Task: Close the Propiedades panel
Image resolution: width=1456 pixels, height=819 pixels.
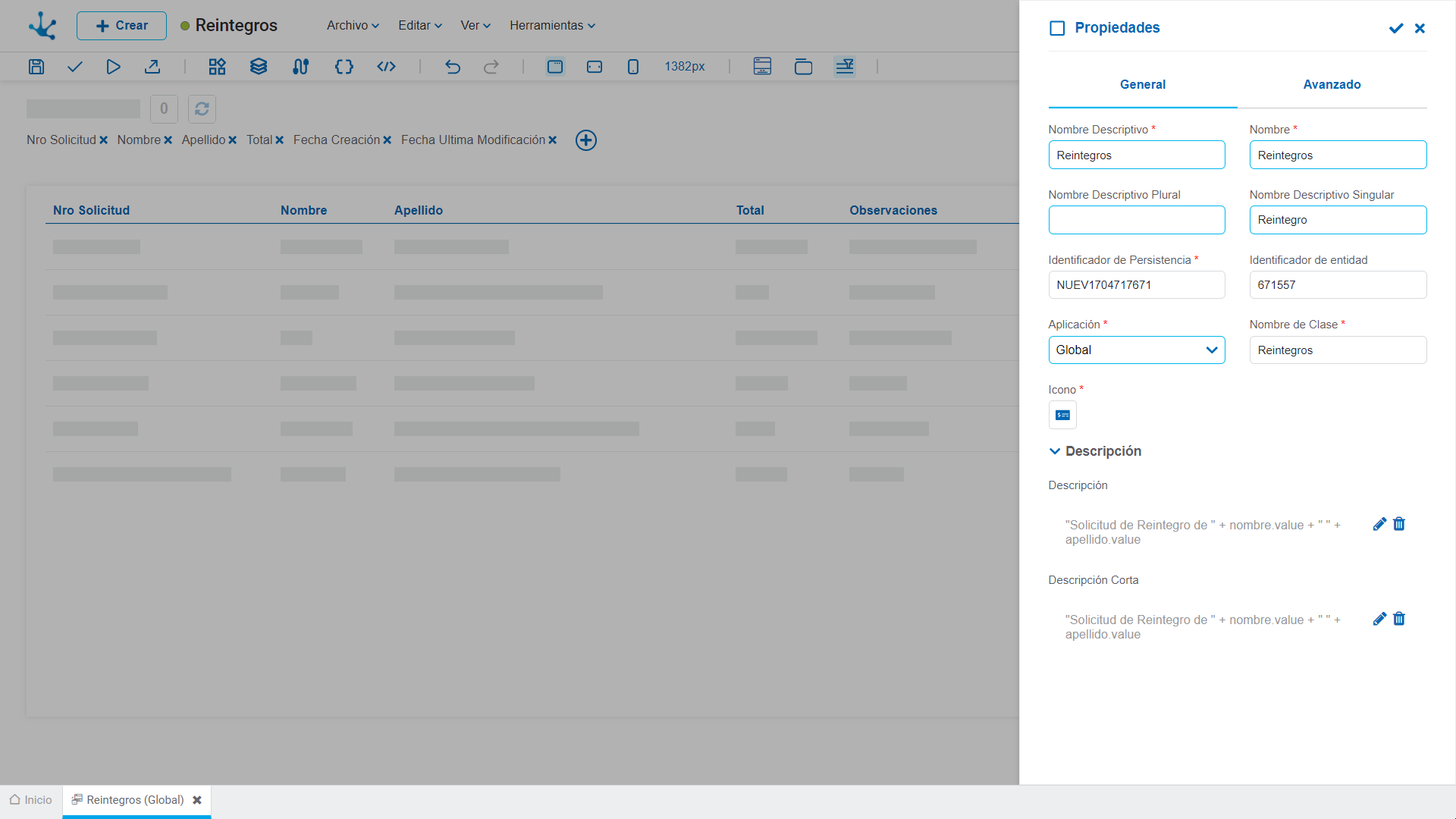Action: click(1420, 28)
